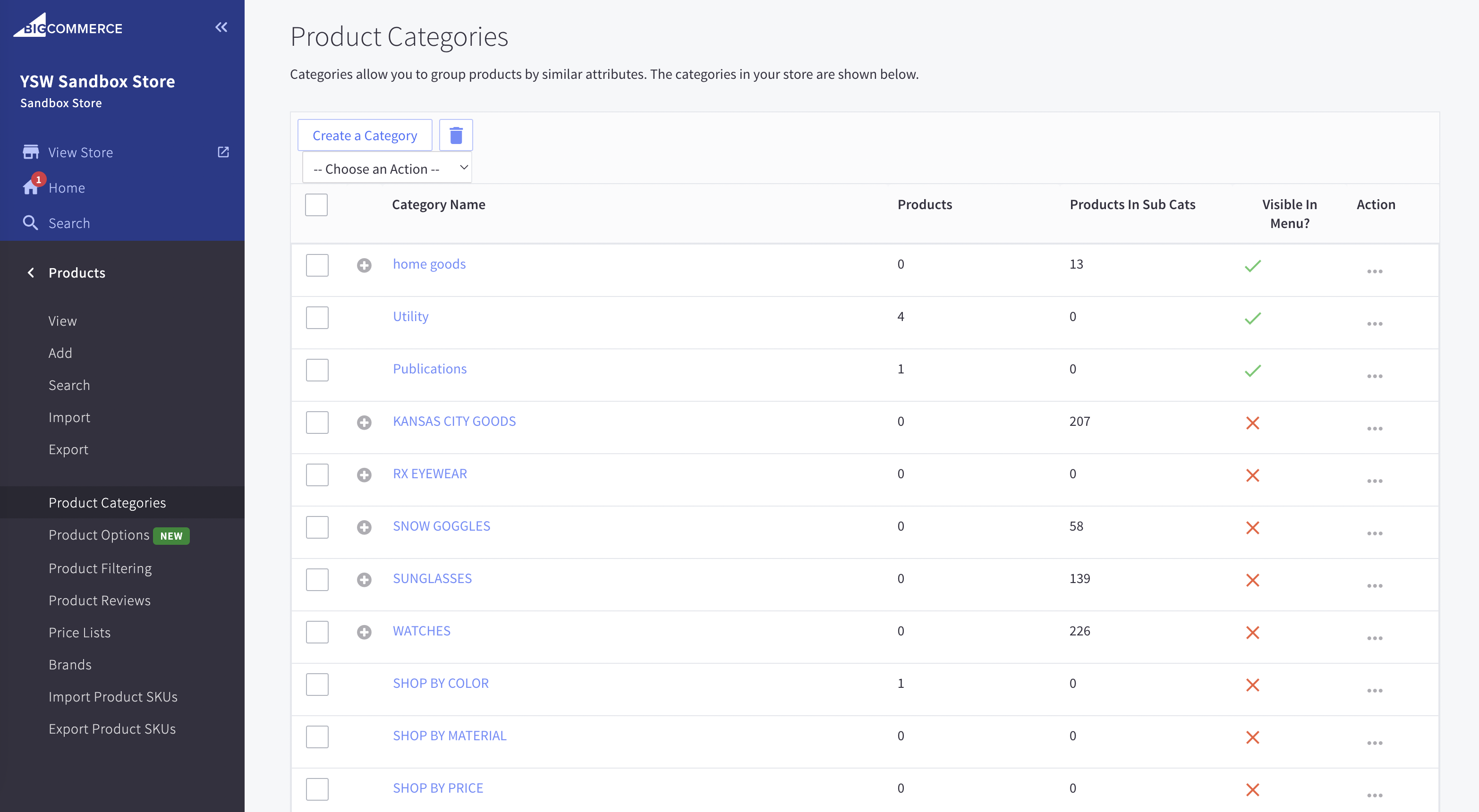Open Brands from the sidebar menu

[x=70, y=664]
